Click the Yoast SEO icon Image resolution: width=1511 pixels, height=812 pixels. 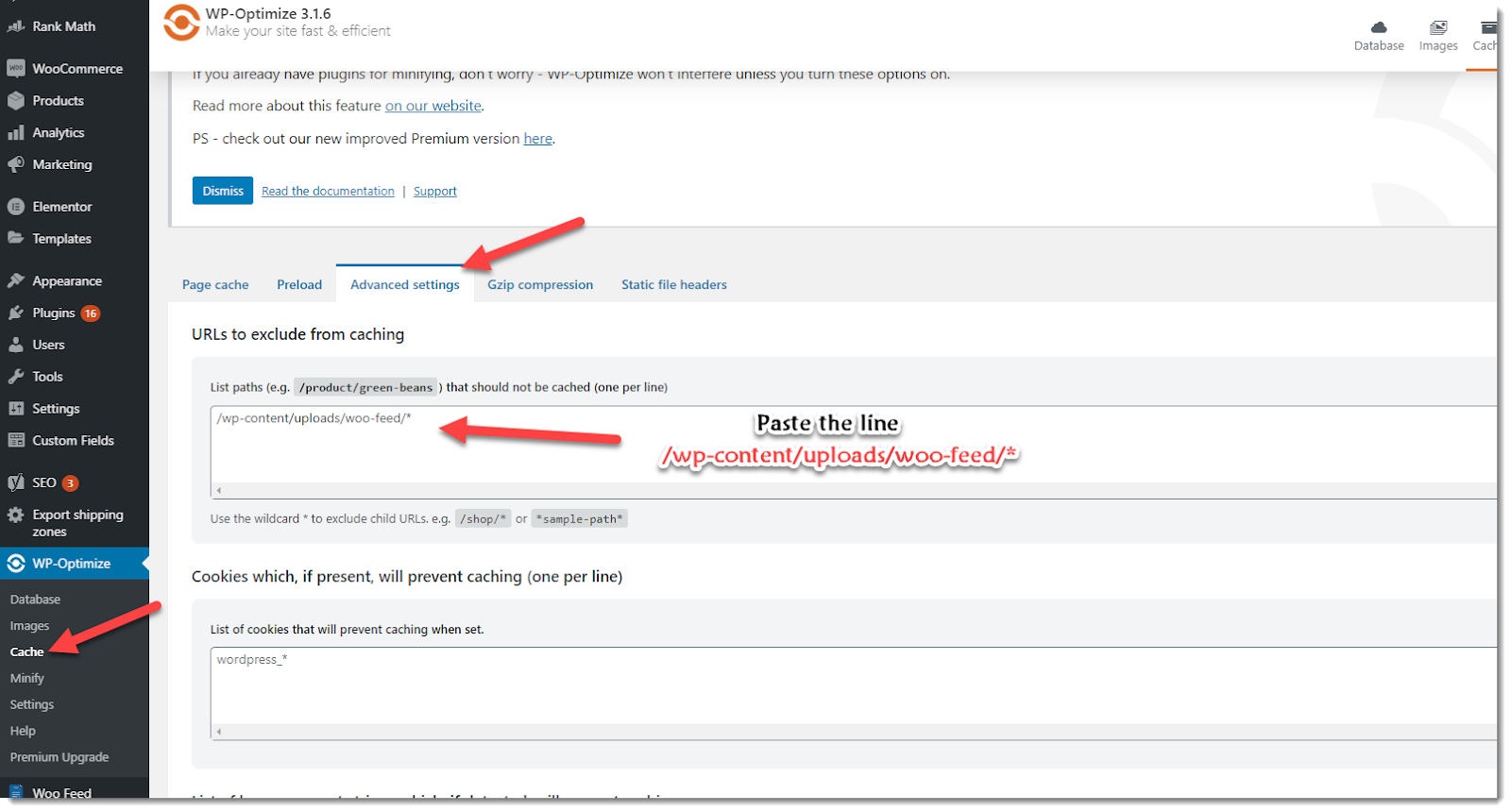[x=16, y=482]
